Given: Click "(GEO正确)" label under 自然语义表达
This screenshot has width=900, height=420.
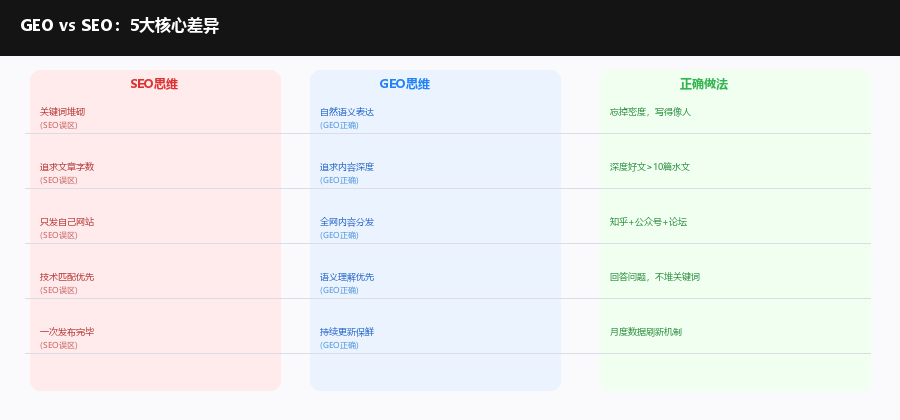Looking at the screenshot, I should [x=339, y=125].
